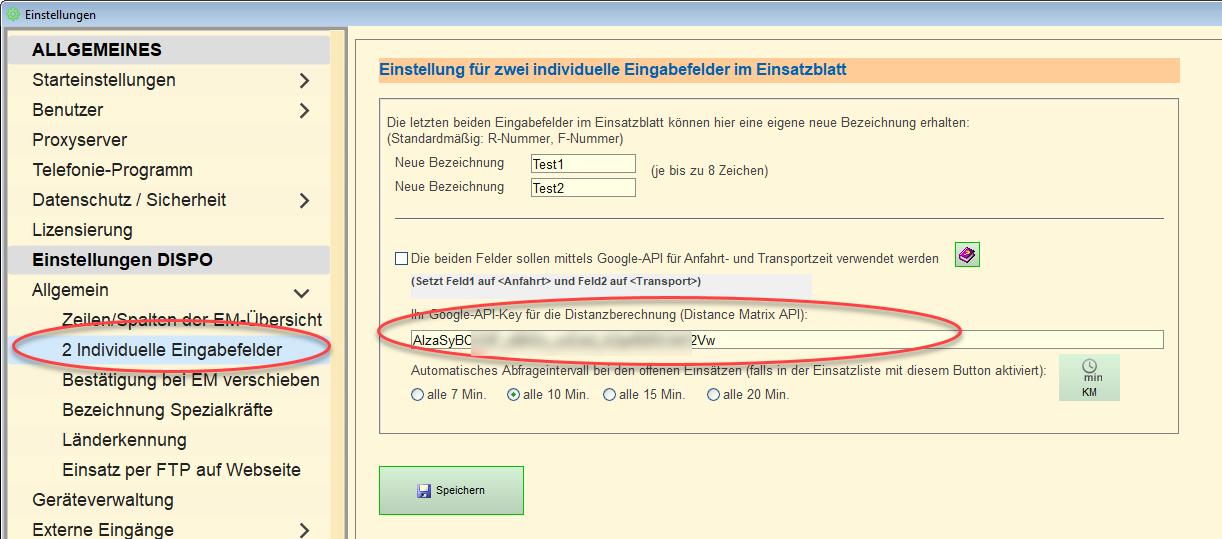Click the purple book help icon
This screenshot has height=539, width=1222.
(x=967, y=256)
